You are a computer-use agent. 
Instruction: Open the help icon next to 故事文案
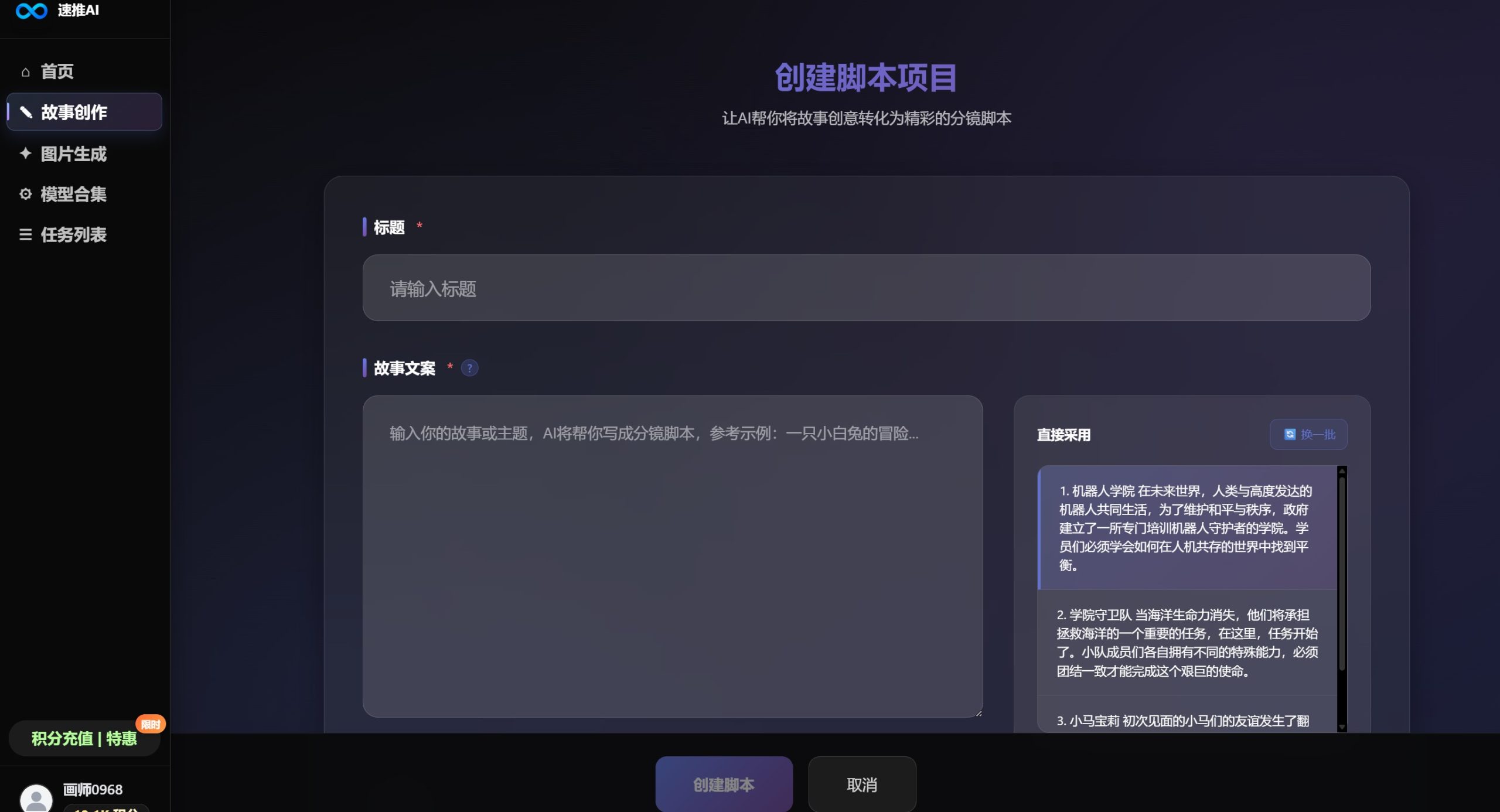[x=469, y=368]
